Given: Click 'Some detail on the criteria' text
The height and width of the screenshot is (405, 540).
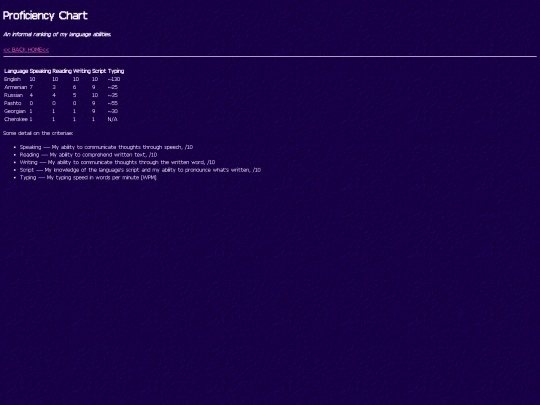Looking at the screenshot, I should (x=38, y=133).
